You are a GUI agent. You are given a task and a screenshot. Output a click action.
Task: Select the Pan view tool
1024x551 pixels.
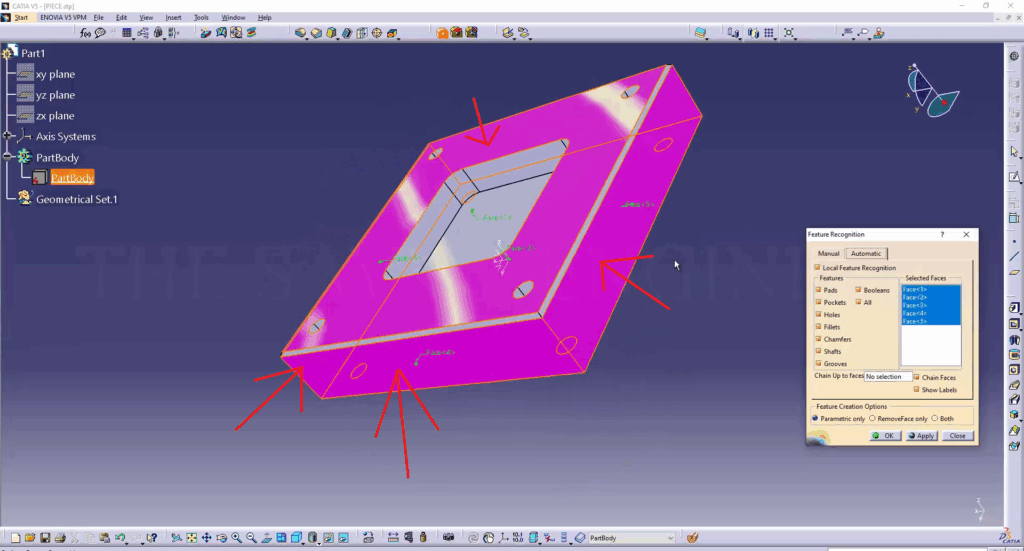coord(206,538)
